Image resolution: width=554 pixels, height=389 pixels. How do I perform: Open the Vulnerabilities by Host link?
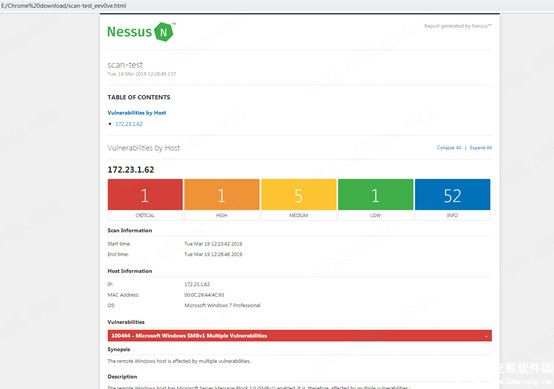137,113
